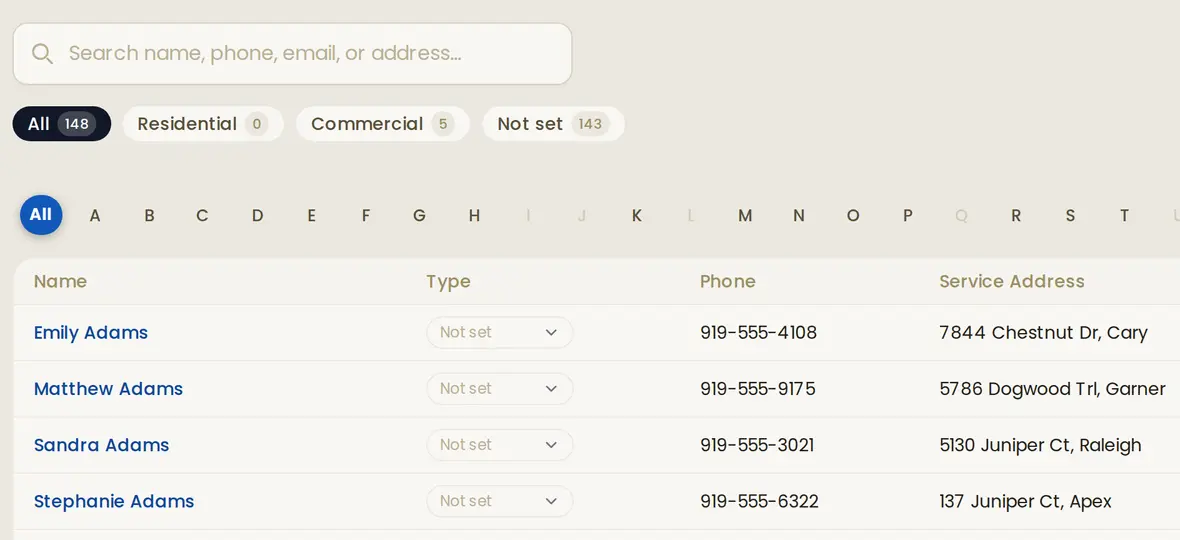Jump to names starting with P
Image resolution: width=1180 pixels, height=540 pixels.
pyautogui.click(x=908, y=216)
